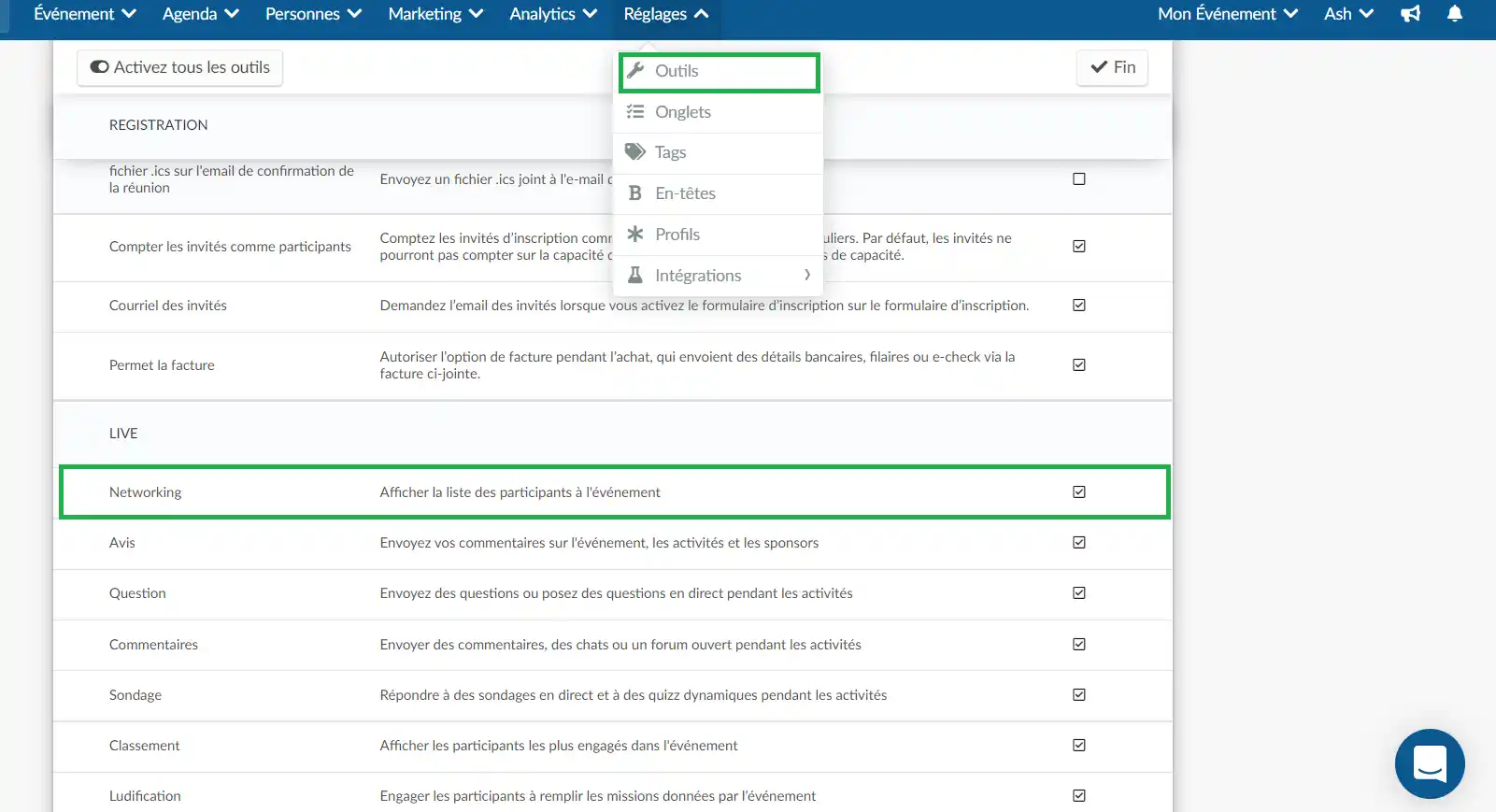Click the Sondage row label
1496x812 pixels.
point(135,695)
